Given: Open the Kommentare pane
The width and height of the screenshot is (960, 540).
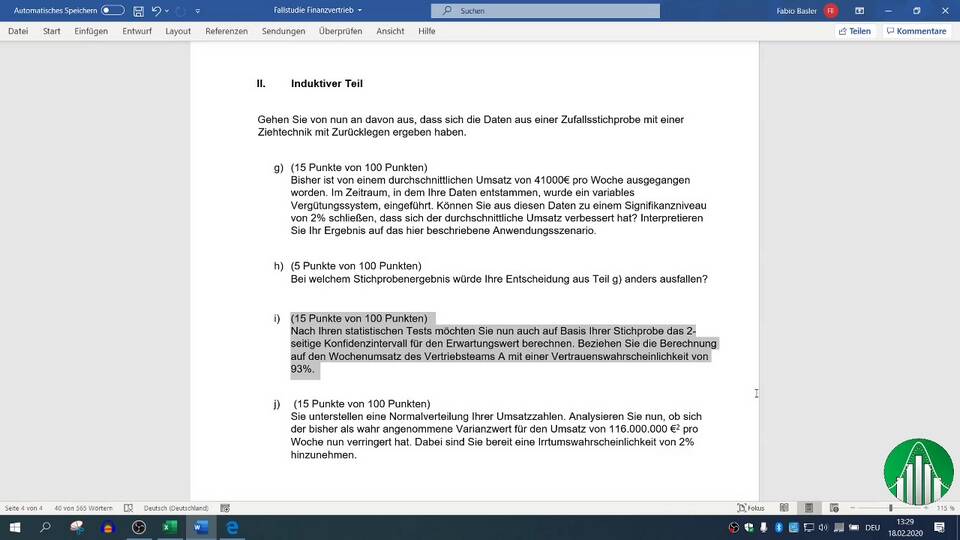Looking at the screenshot, I should pyautogui.click(x=917, y=31).
